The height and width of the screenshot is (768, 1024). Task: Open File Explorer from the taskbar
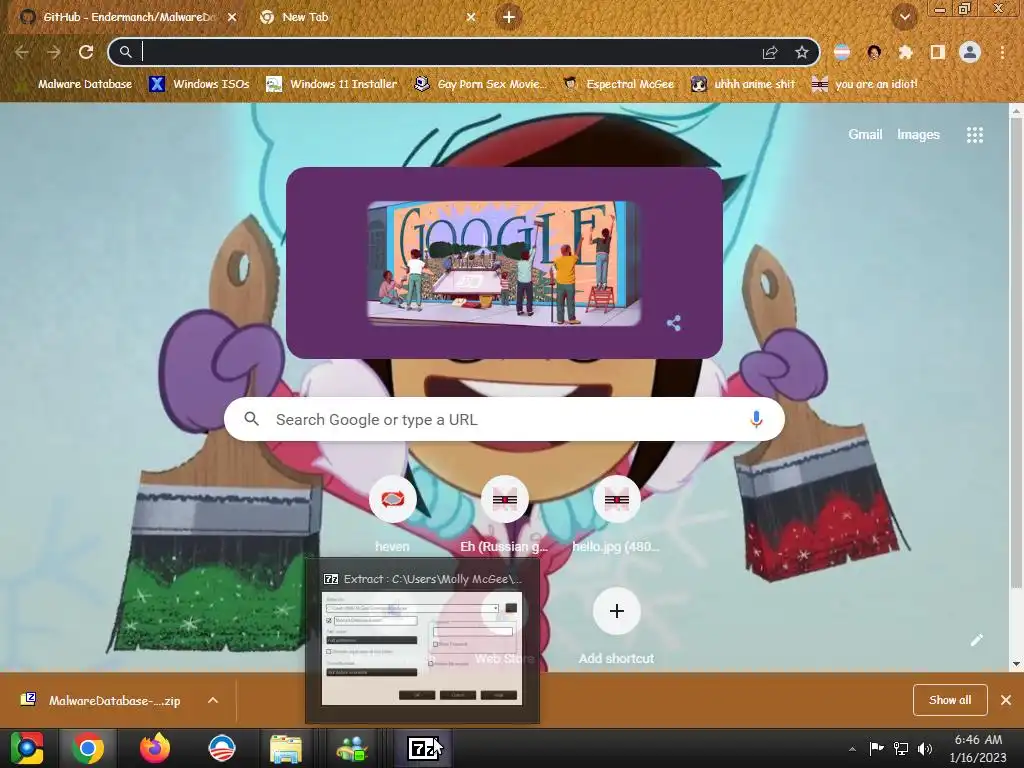click(x=285, y=748)
